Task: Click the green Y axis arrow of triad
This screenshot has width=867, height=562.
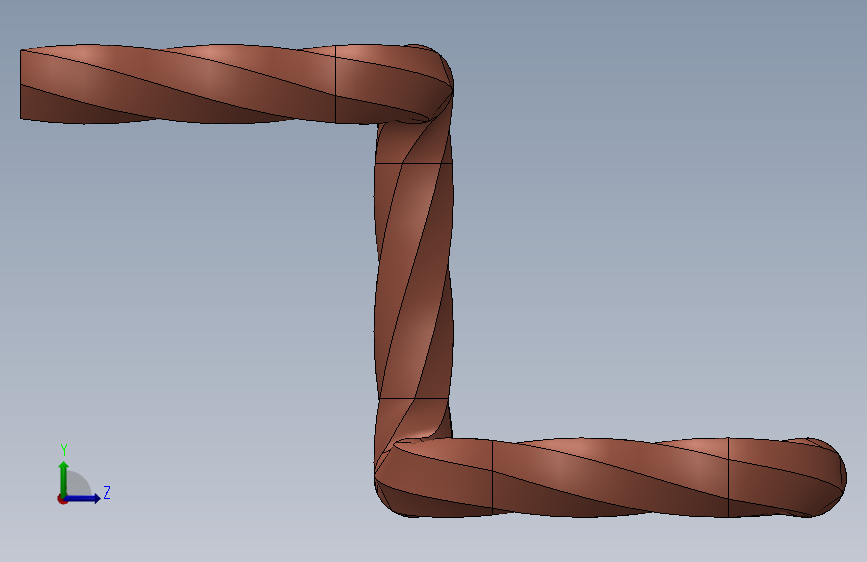Action: (x=64, y=479)
